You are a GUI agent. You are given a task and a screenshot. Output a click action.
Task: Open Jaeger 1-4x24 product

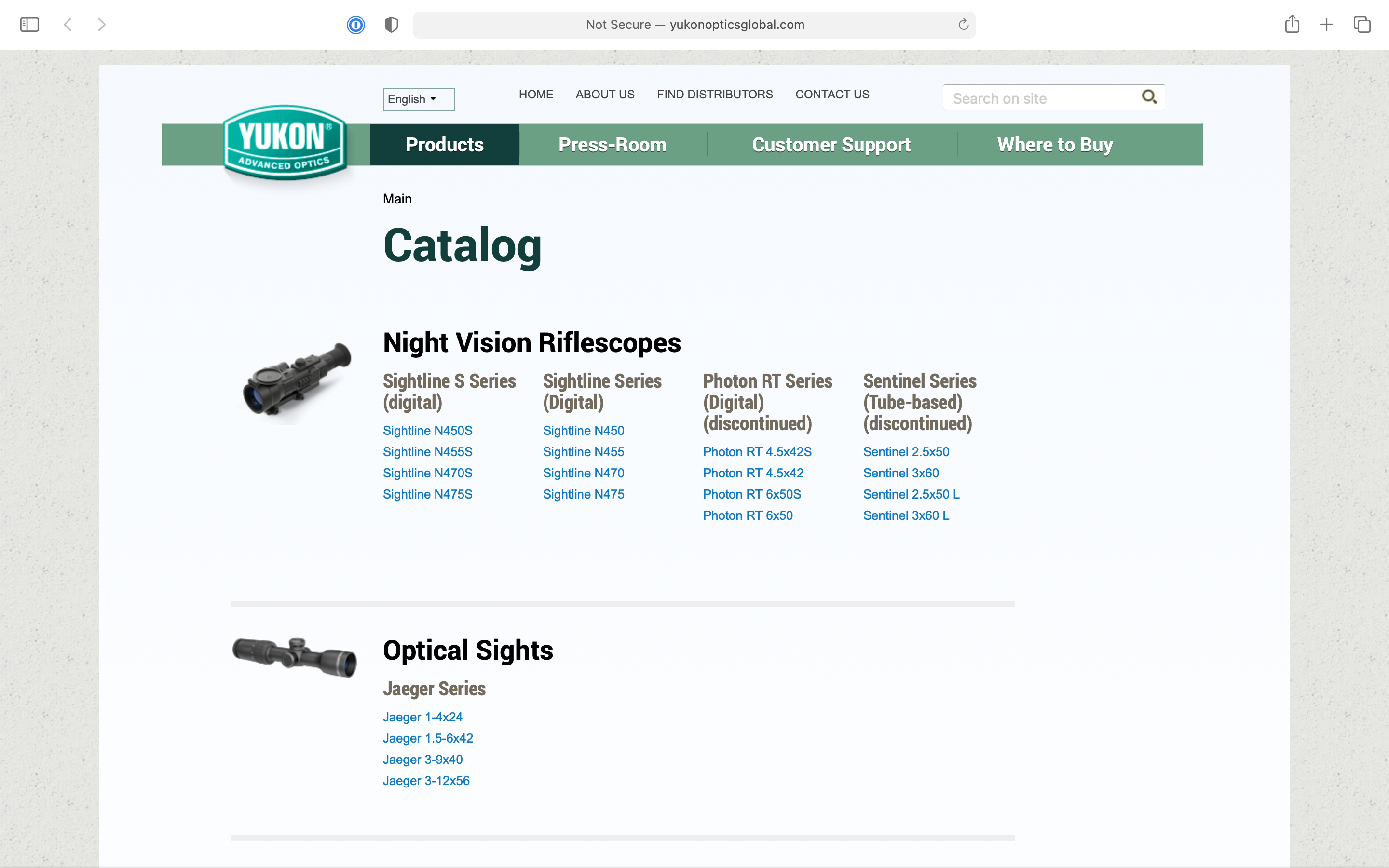click(x=422, y=717)
